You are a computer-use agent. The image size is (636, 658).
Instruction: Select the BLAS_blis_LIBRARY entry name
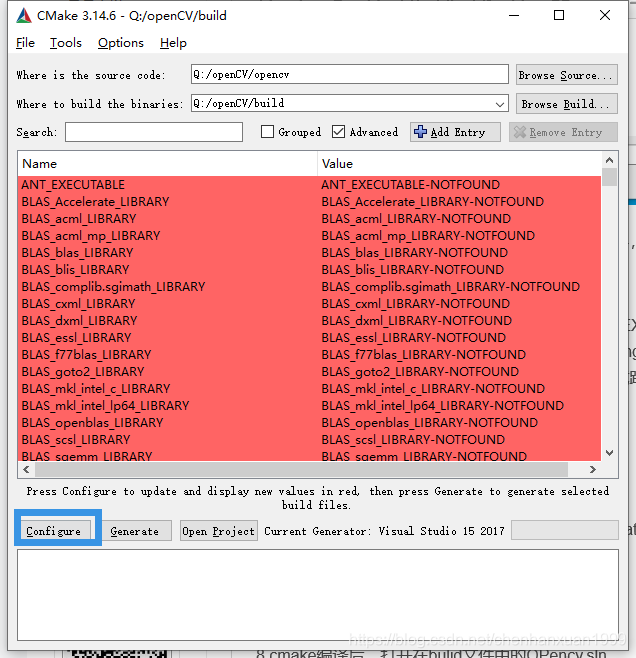[x=76, y=269]
